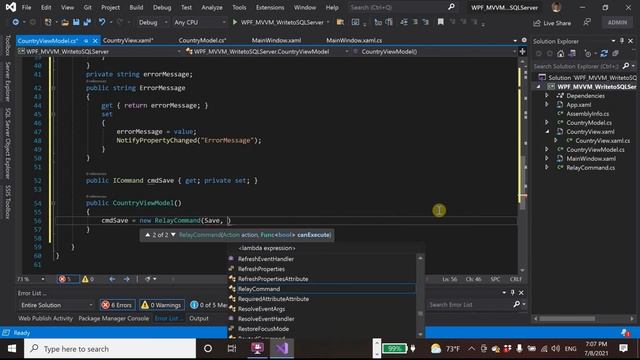Click the New Project toolbar icon
640x360 pixels.
point(48,22)
